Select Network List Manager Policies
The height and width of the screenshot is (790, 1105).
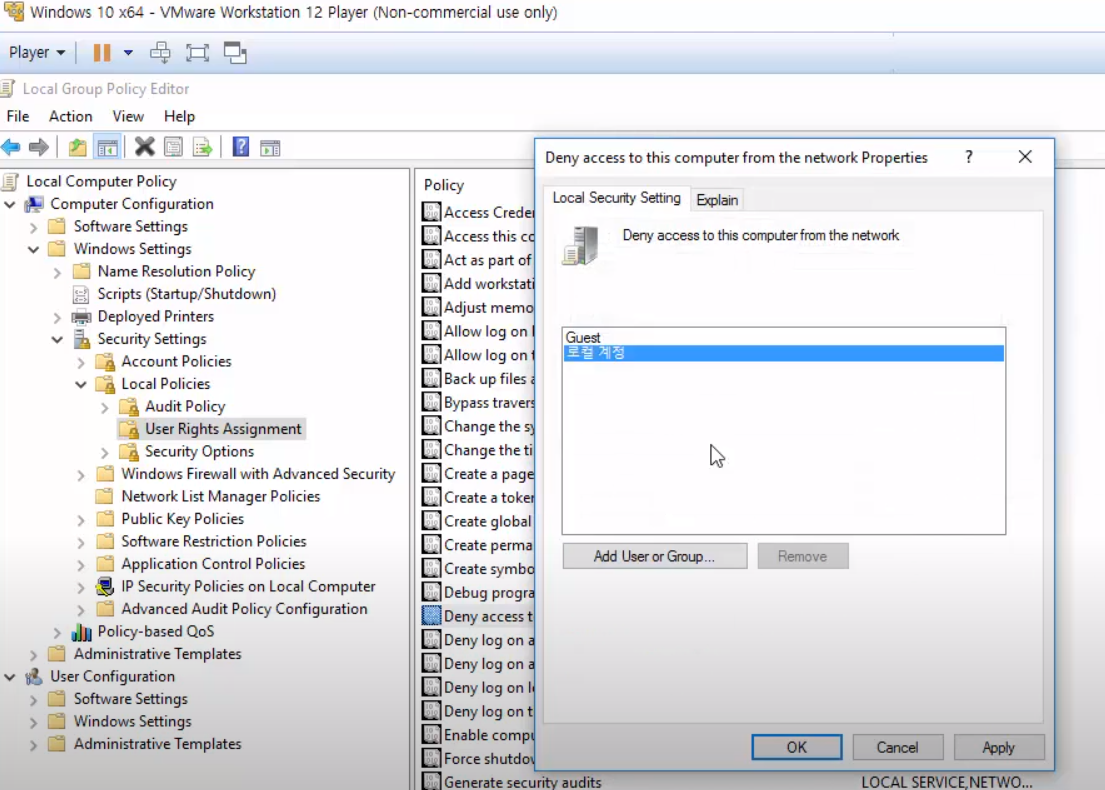pos(220,496)
